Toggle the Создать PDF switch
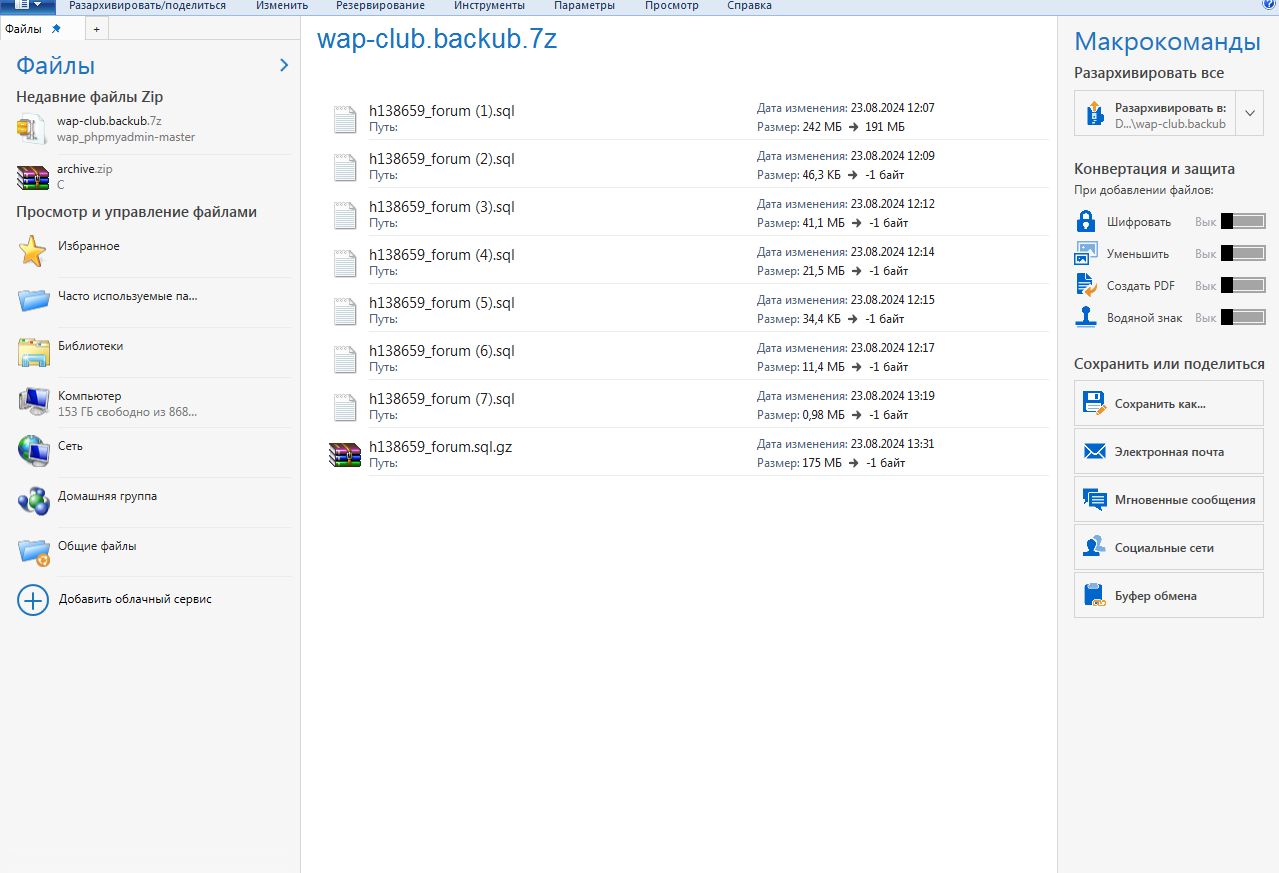Image resolution: width=1279 pixels, height=873 pixels. click(x=1243, y=286)
